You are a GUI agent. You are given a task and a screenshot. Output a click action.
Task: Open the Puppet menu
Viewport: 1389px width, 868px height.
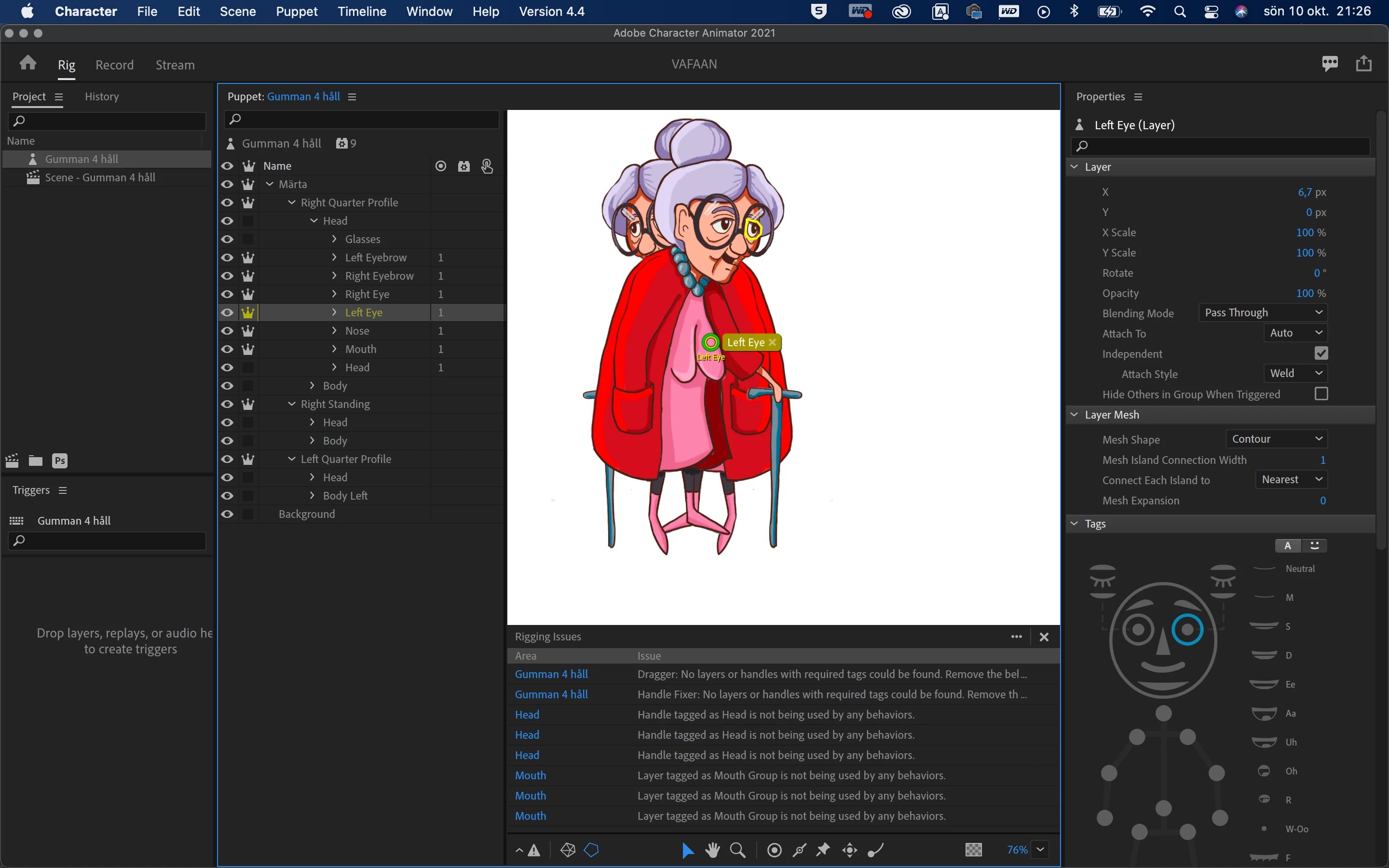(x=296, y=12)
